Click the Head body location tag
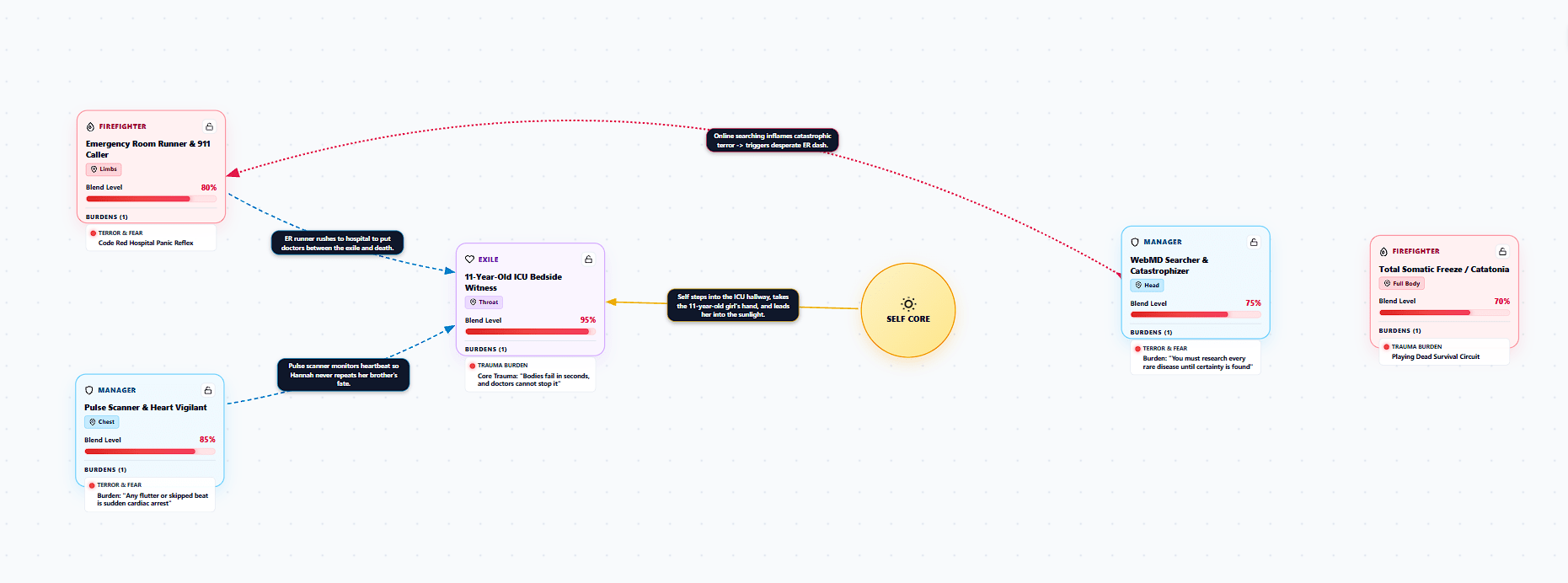 click(1147, 286)
